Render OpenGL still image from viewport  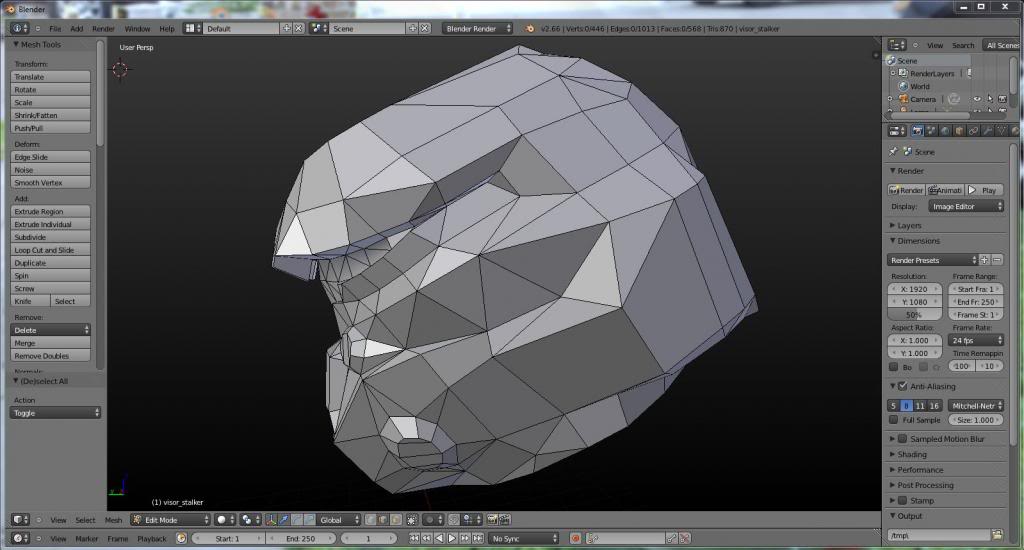pos(492,520)
